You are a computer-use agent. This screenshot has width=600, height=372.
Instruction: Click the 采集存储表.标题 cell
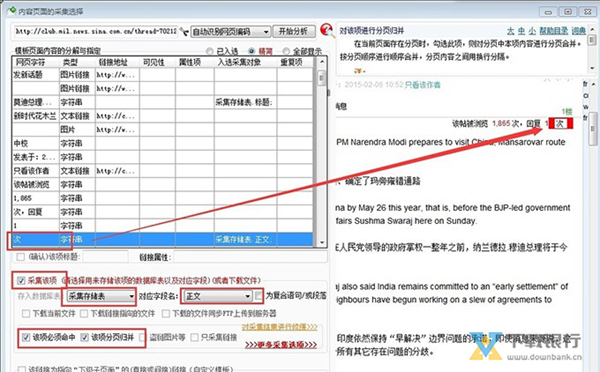pyautogui.click(x=245, y=102)
